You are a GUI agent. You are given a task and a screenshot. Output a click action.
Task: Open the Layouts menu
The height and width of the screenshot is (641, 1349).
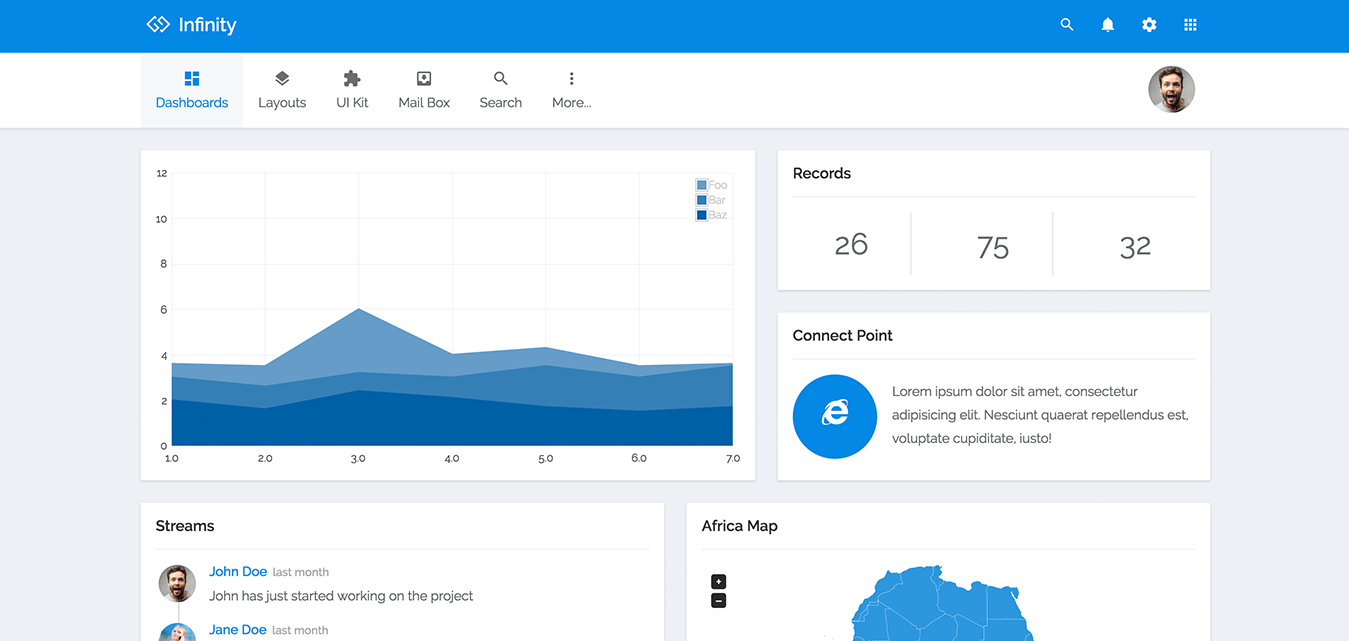[282, 90]
